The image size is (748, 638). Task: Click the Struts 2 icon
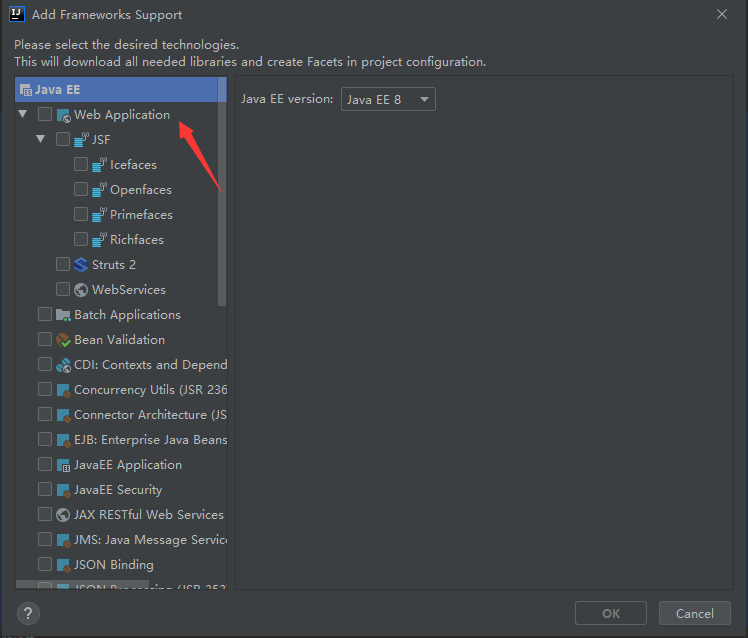point(82,265)
